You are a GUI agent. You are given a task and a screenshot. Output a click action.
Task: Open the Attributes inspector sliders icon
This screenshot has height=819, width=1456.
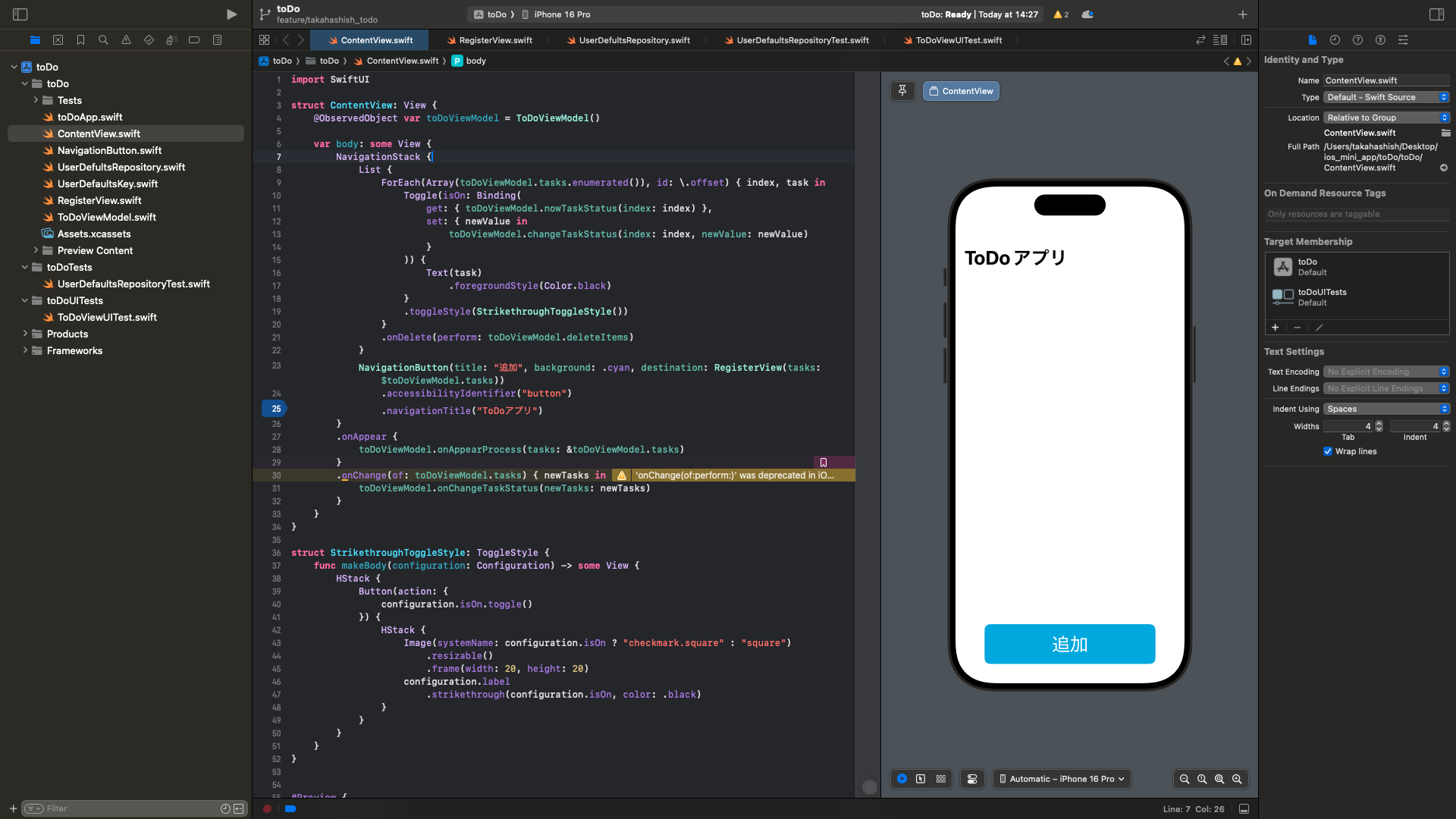(1404, 39)
